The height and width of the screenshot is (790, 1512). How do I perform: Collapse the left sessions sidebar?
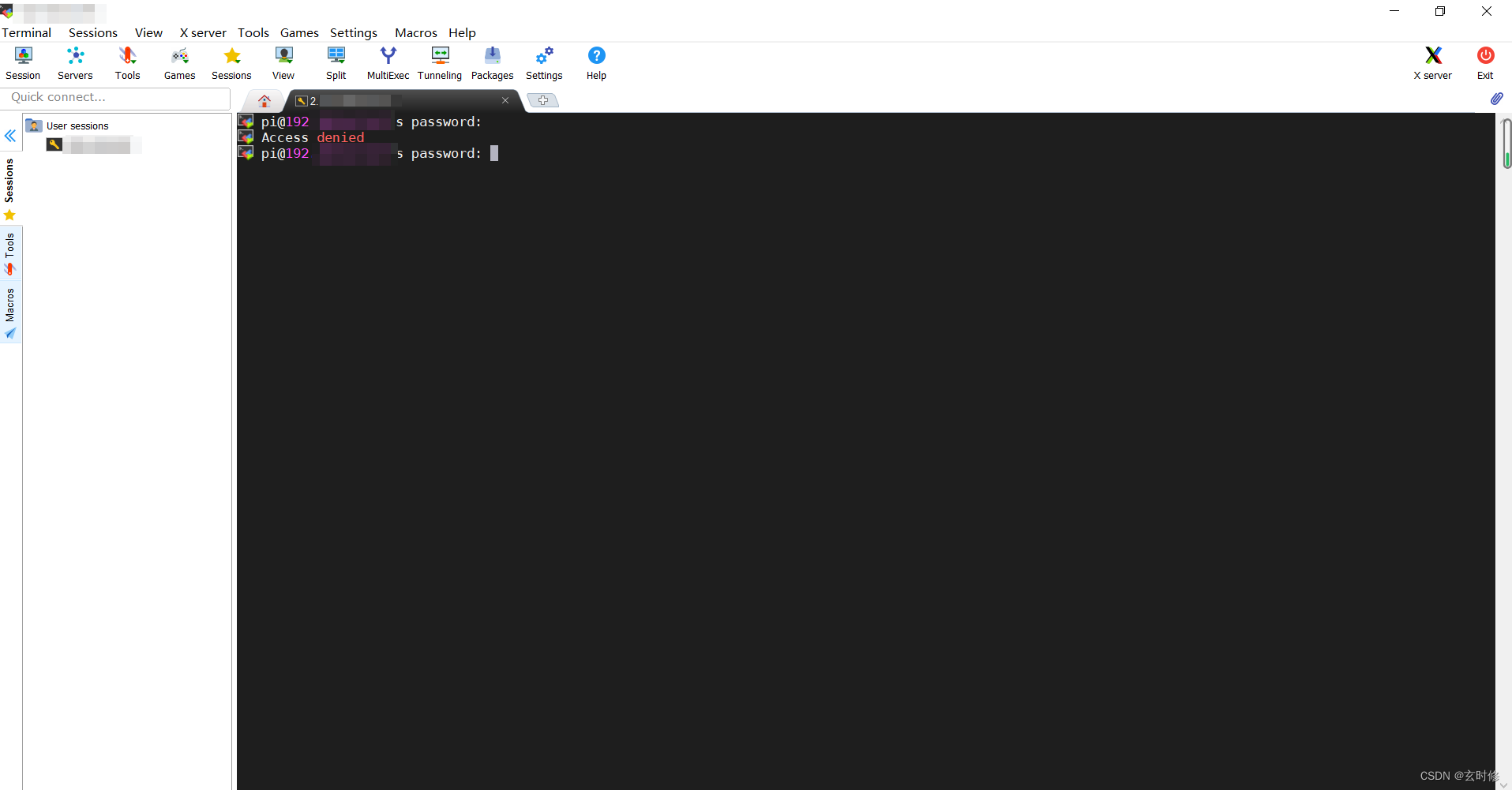9,136
